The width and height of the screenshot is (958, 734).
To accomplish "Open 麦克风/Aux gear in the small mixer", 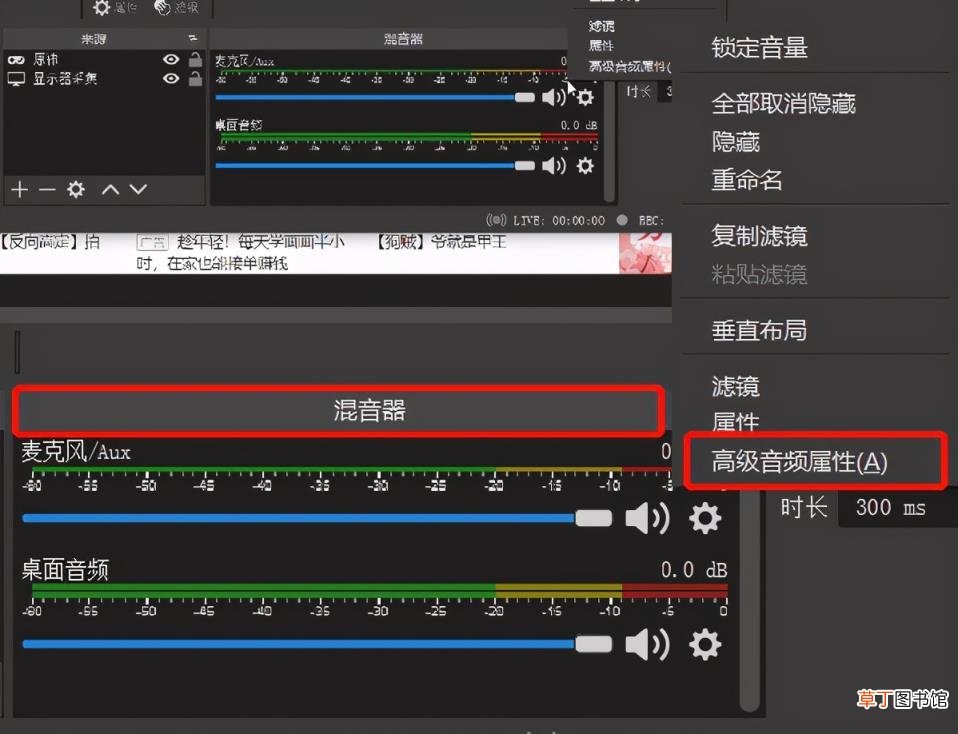I will click(585, 97).
